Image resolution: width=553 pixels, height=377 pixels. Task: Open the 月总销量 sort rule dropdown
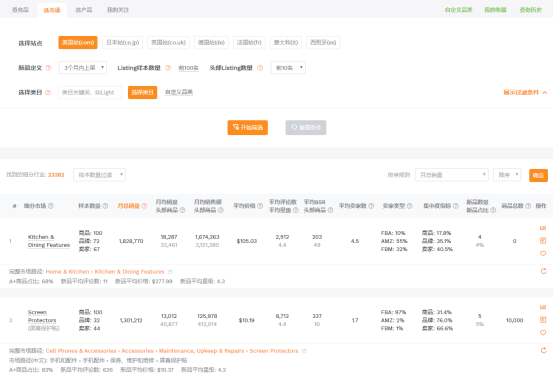click(x=451, y=175)
